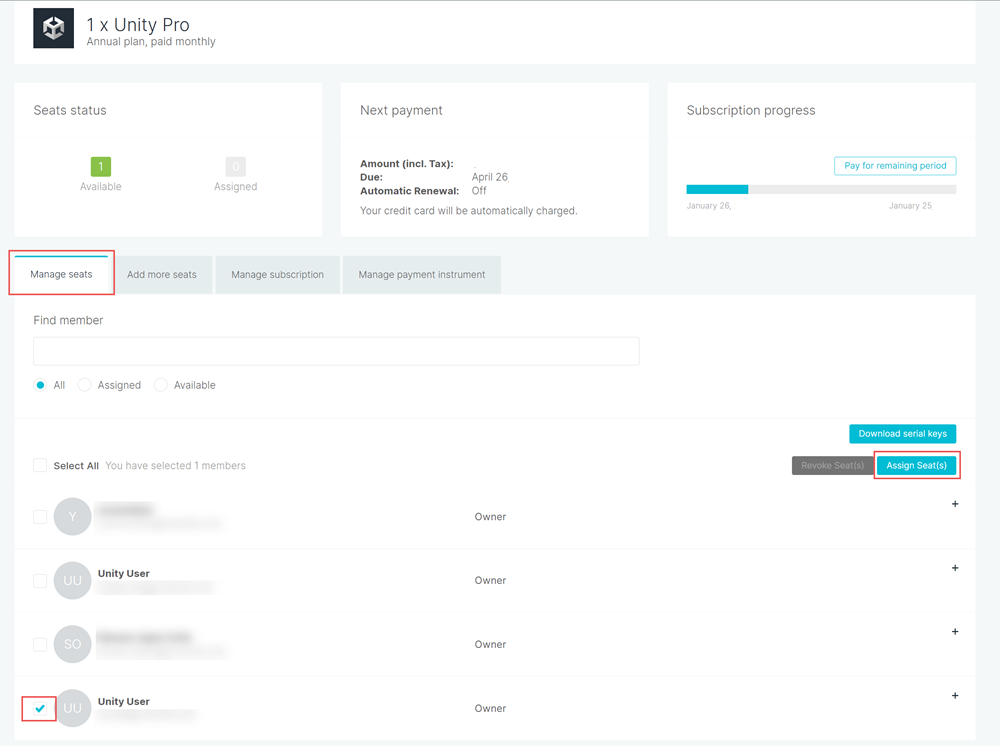Click the 'SO' user avatar
Viewport: 1000px width, 746px height.
click(x=72, y=644)
